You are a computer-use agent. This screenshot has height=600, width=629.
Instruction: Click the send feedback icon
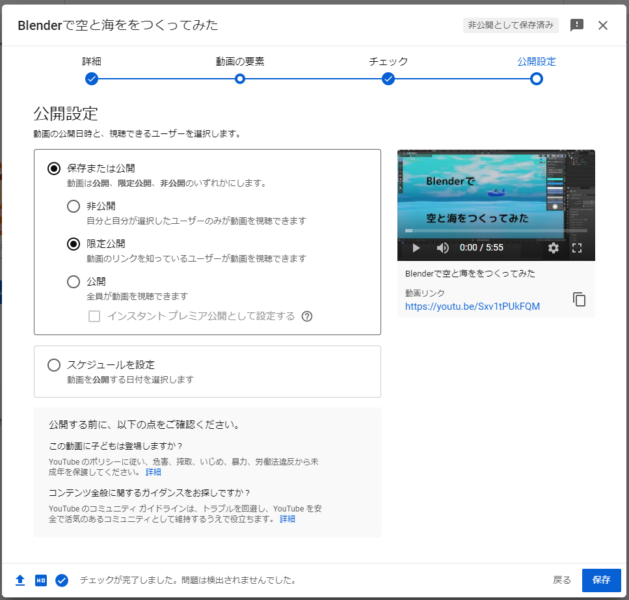[576, 25]
